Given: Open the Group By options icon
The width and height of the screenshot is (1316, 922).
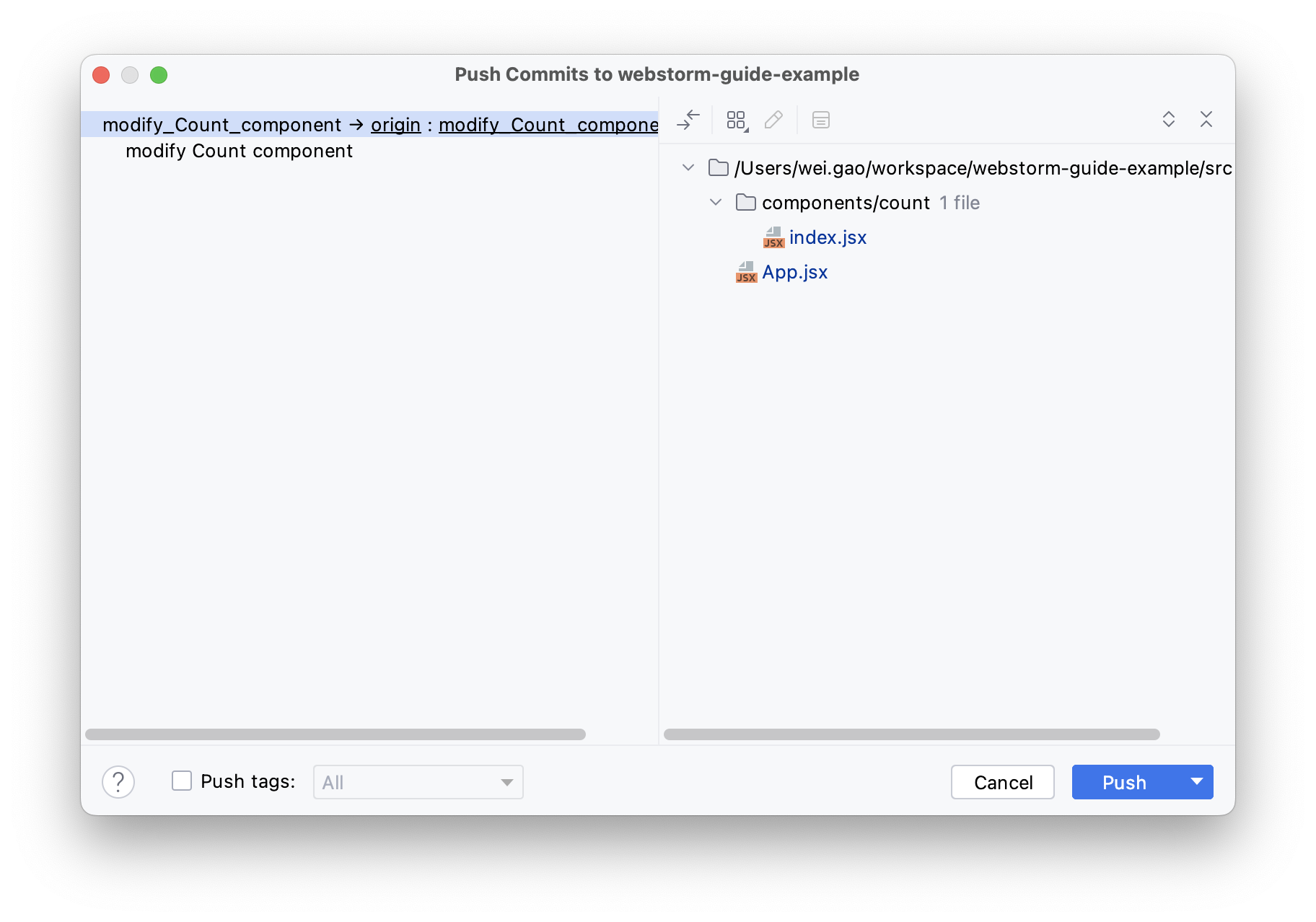Looking at the screenshot, I should [737, 120].
